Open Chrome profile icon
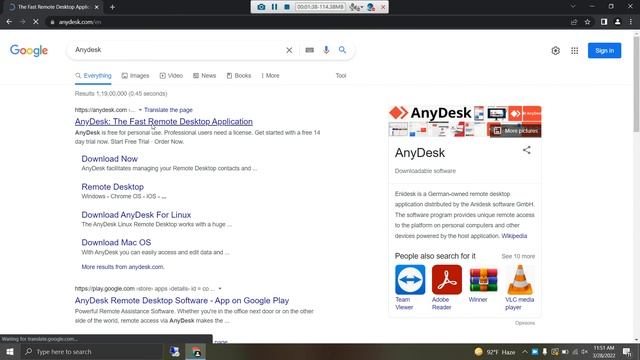 [x=618, y=22]
